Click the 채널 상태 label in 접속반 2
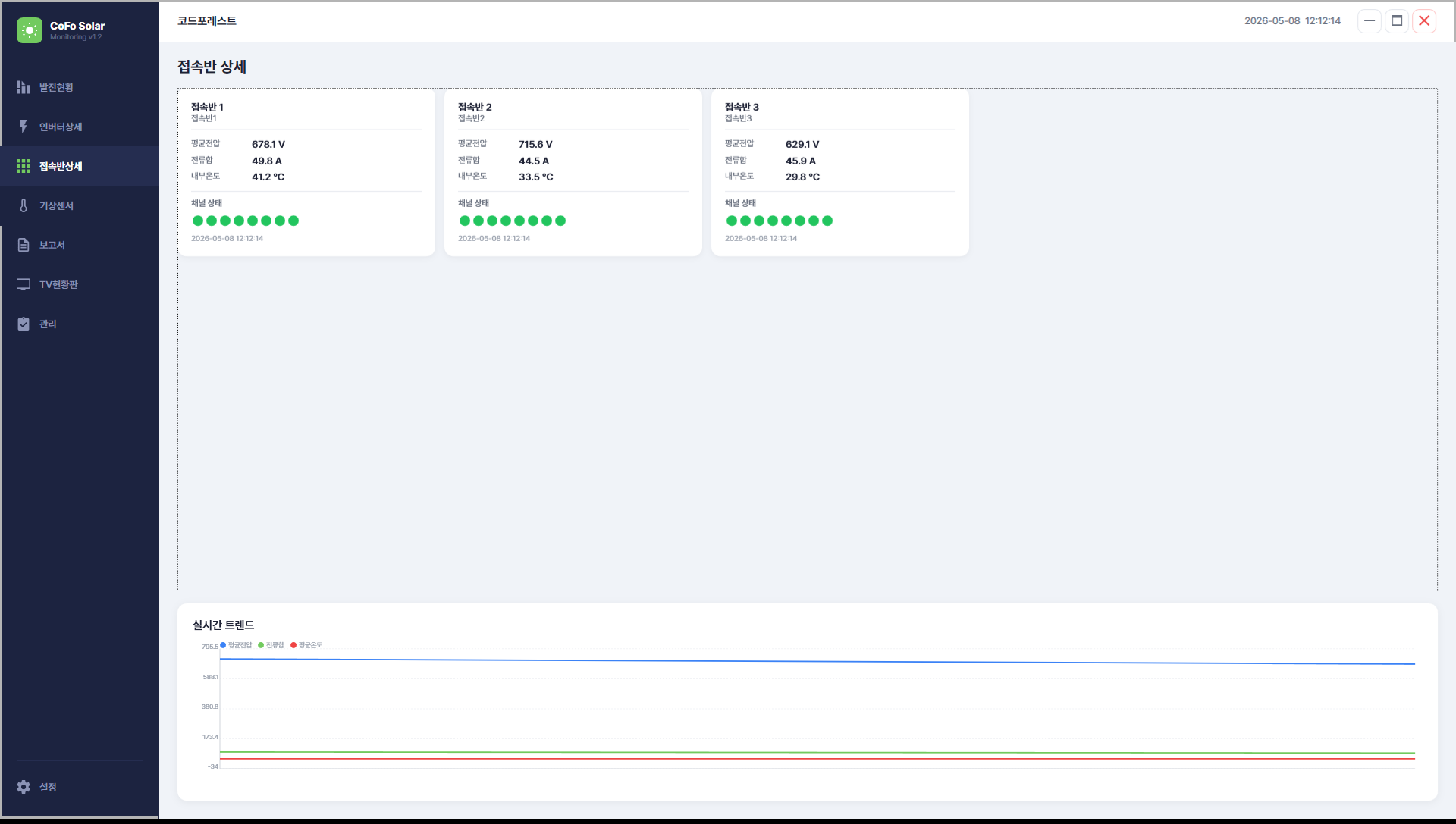Viewport: 1456px width, 824px height. point(474,203)
